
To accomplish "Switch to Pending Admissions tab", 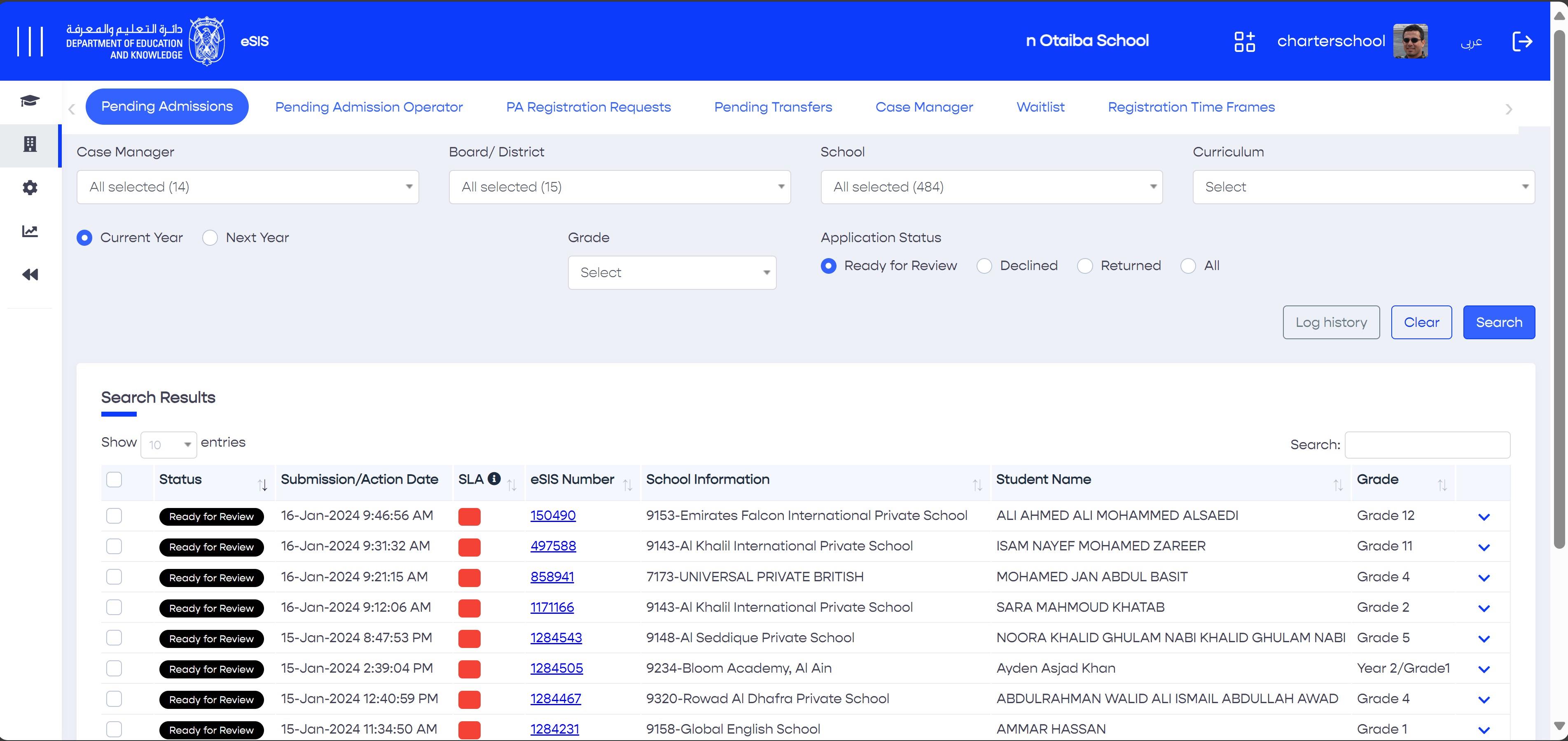I will [167, 107].
